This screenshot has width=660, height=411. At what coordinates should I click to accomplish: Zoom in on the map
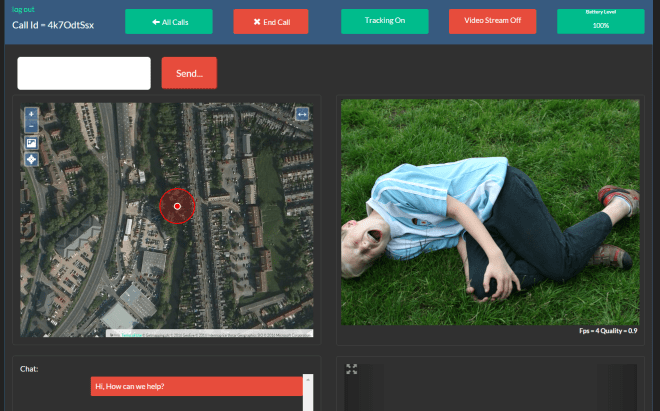[31, 114]
